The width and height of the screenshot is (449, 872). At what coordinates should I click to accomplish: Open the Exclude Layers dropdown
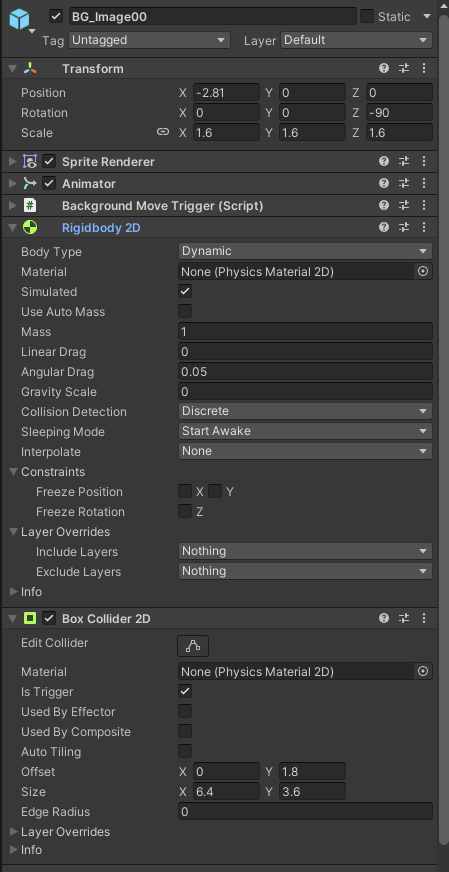(305, 571)
